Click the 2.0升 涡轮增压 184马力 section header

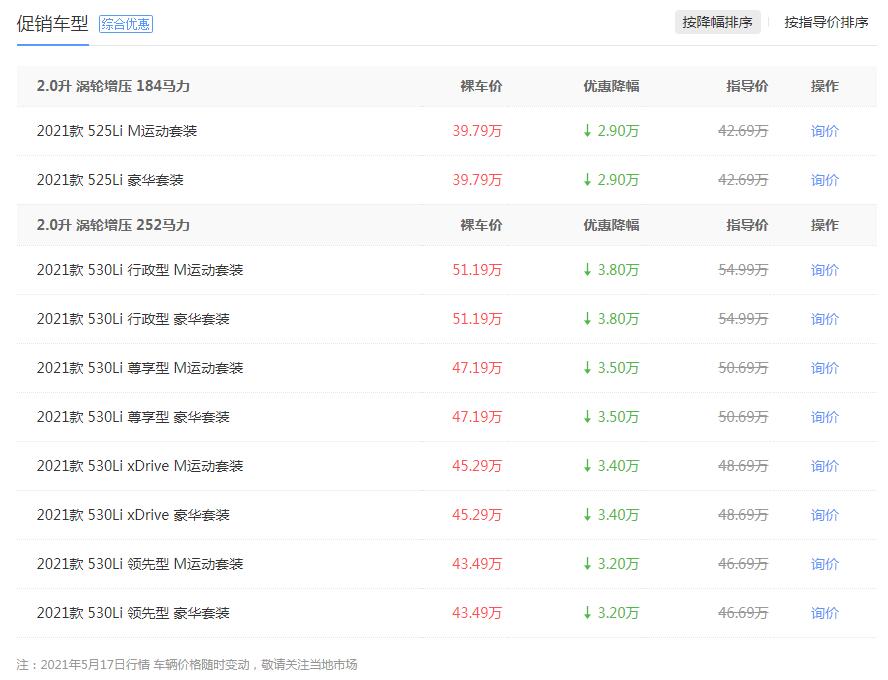pos(113,86)
